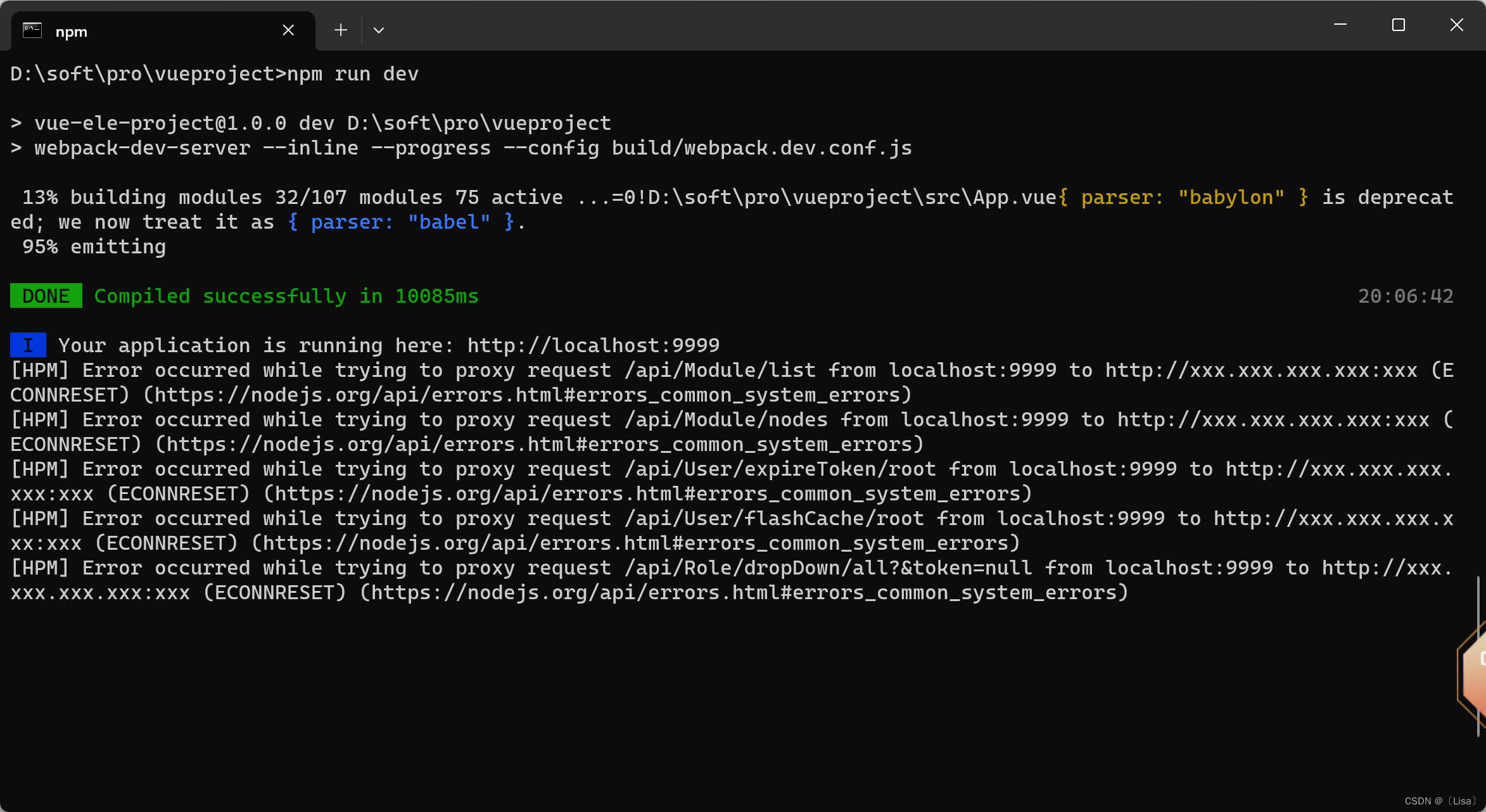
Task: Close the terminal window
Action: (x=1456, y=25)
